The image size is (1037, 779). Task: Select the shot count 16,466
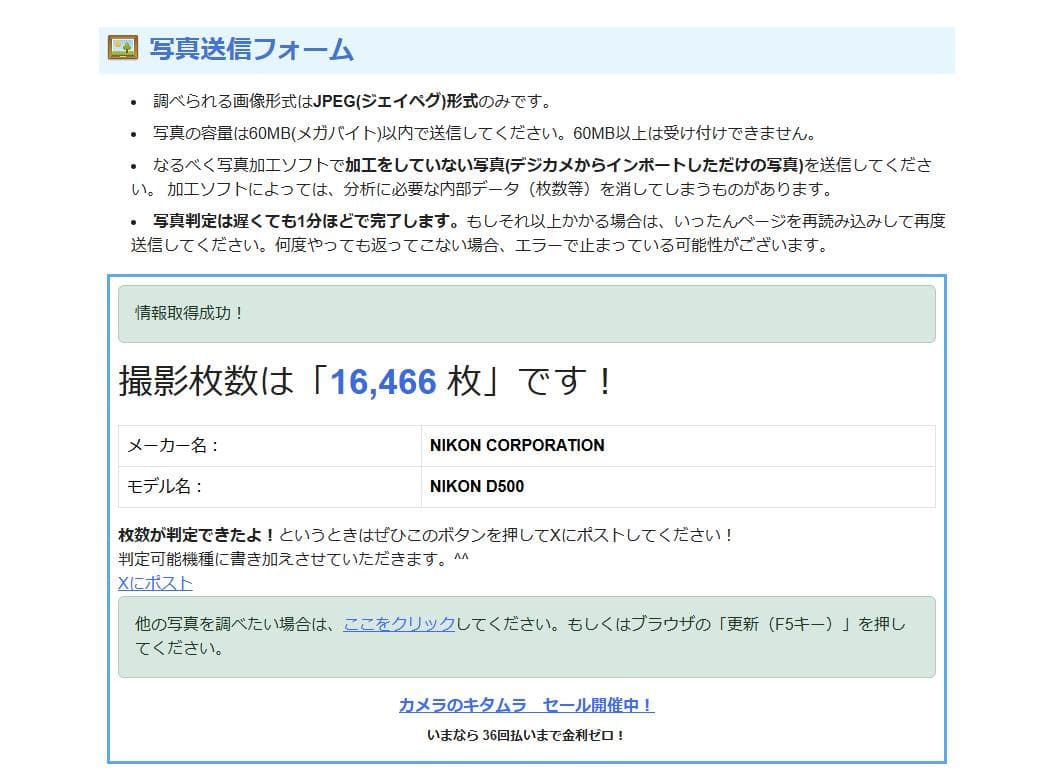384,382
